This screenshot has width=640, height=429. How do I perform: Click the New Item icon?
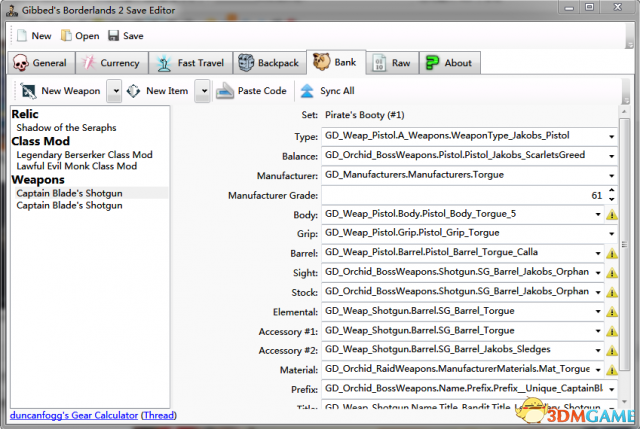[x=133, y=91]
